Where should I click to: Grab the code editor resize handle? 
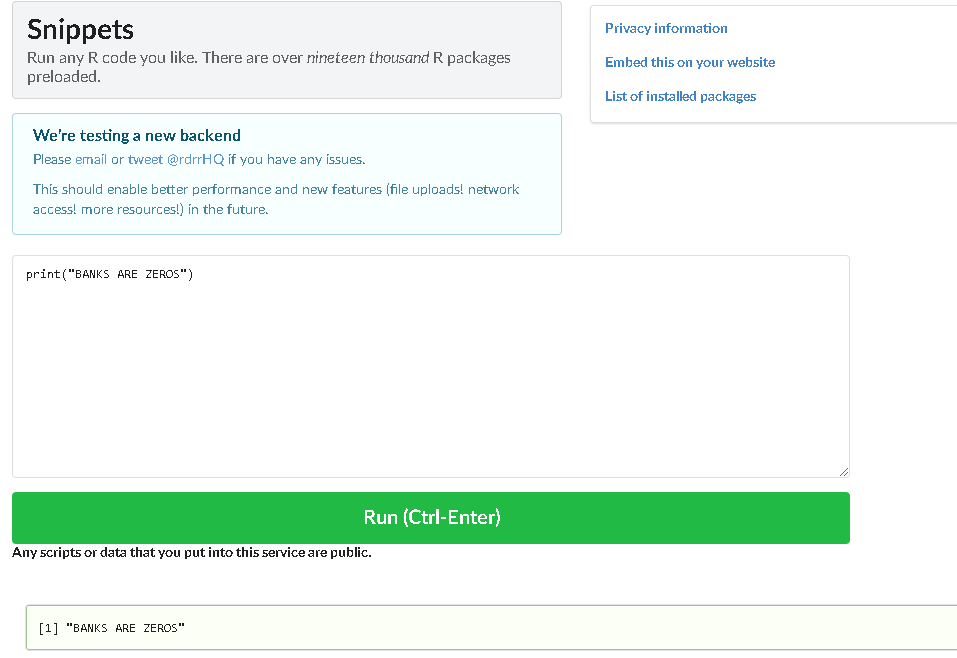tap(843, 471)
